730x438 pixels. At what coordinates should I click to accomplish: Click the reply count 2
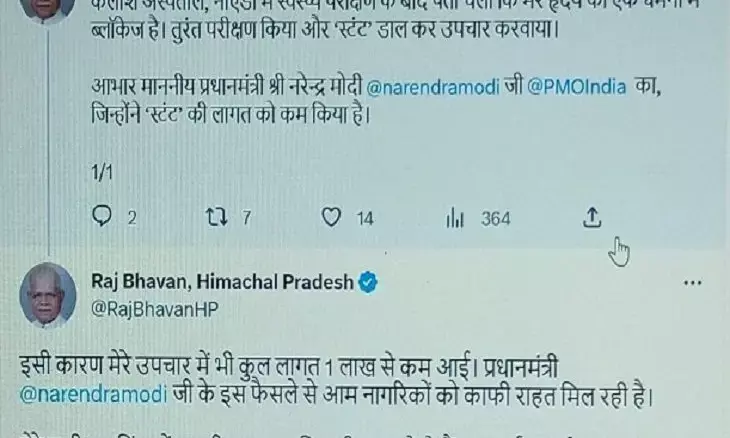(x=132, y=218)
